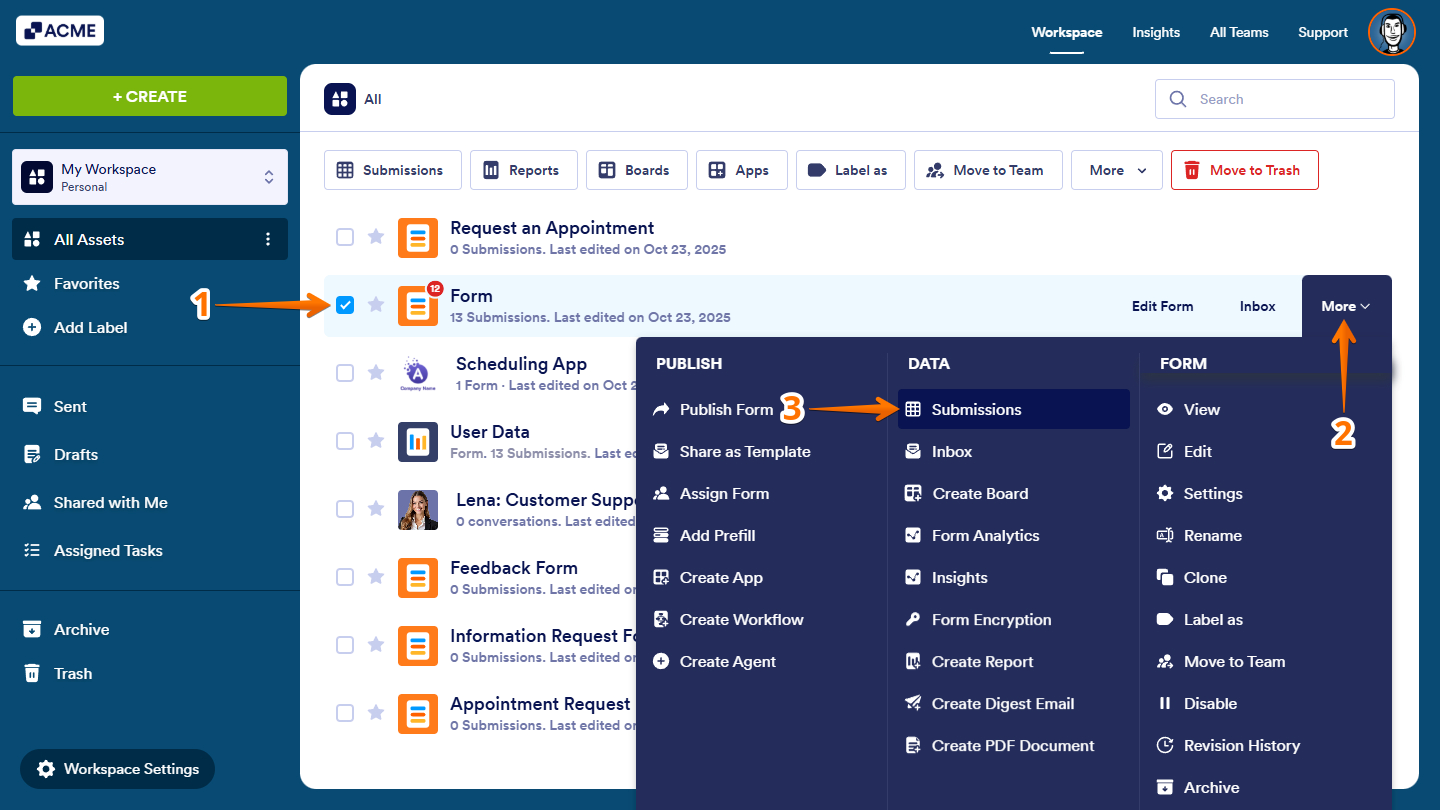
Task: Click the User Data report icon
Action: (418, 442)
